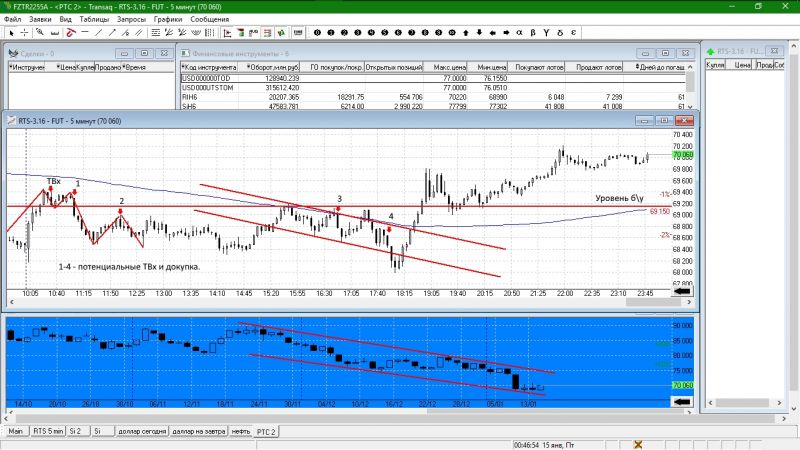Click the status bar X icon

click(x=638, y=445)
